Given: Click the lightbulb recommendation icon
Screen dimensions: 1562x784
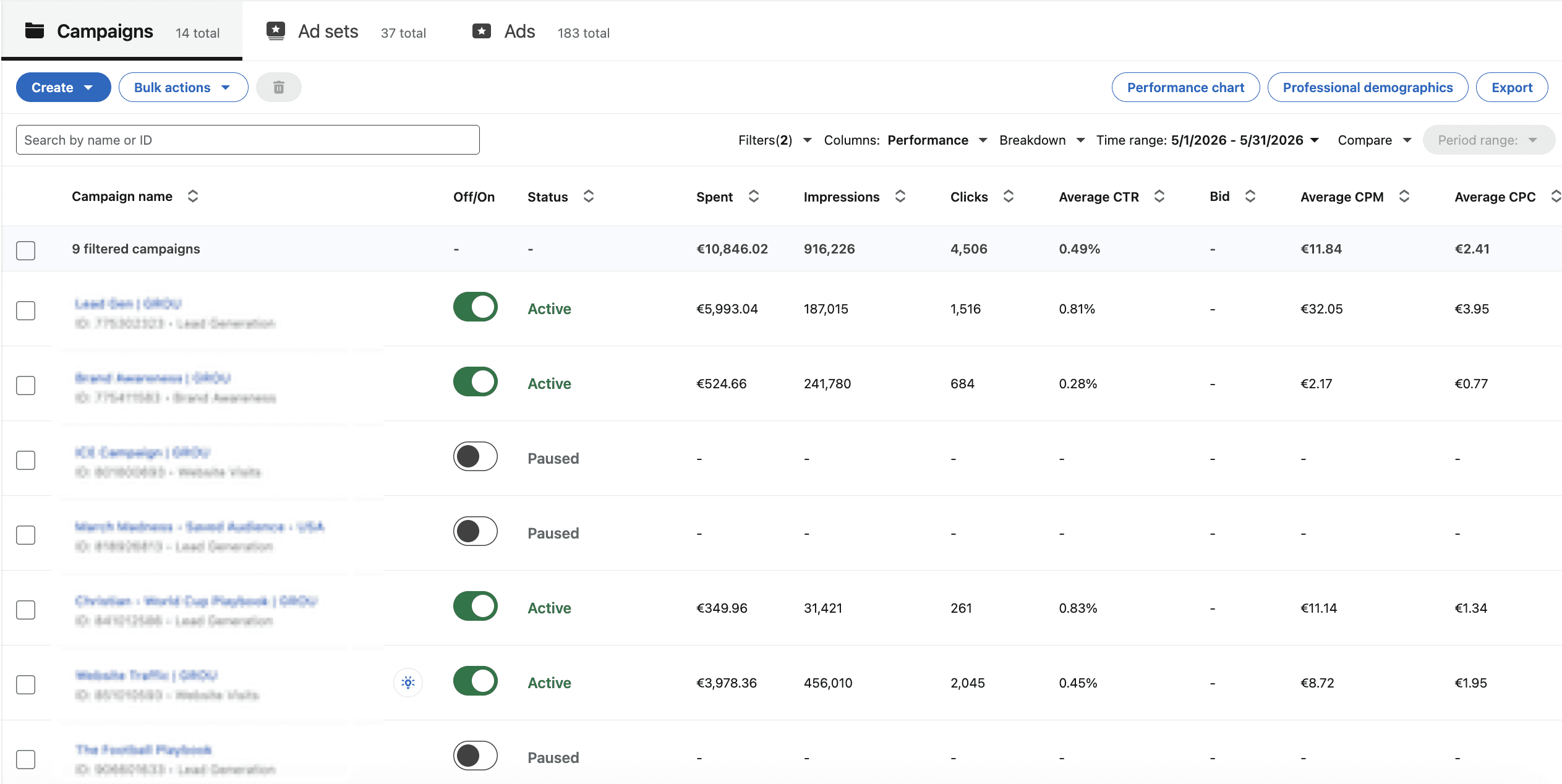Looking at the screenshot, I should pos(408,683).
